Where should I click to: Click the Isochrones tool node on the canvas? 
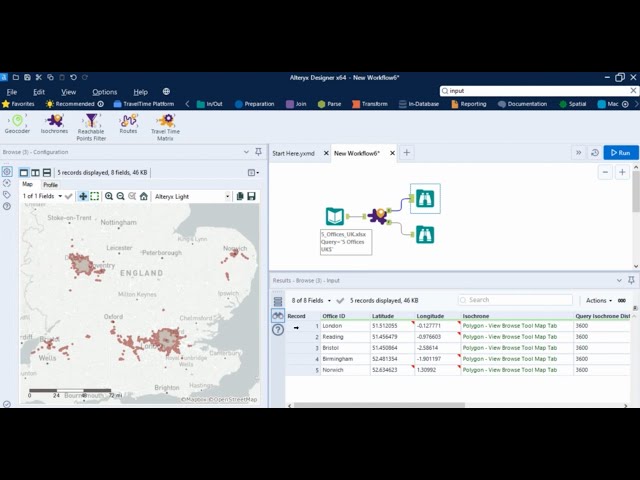pos(378,216)
